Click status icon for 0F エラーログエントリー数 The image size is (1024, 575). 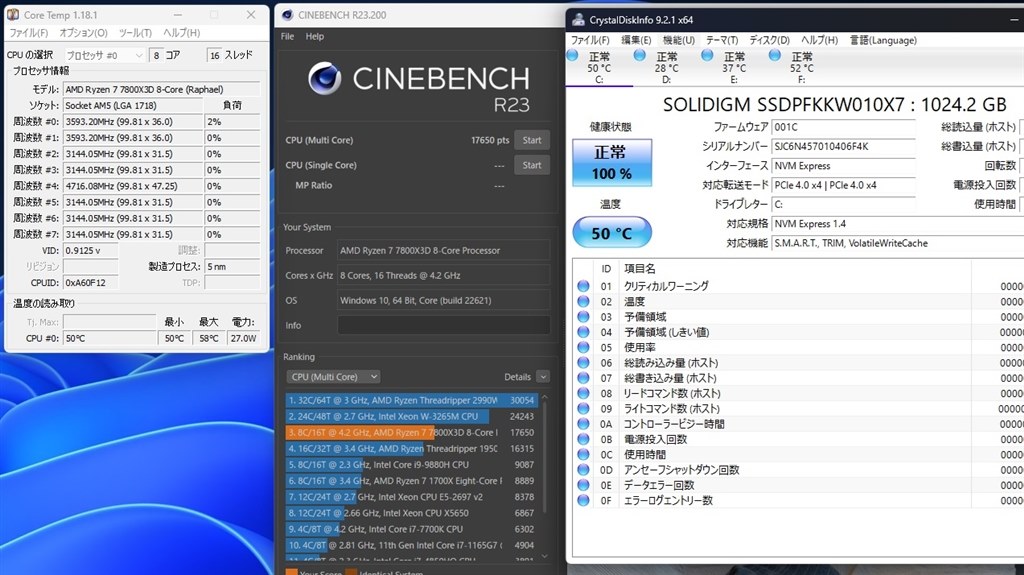tap(583, 501)
